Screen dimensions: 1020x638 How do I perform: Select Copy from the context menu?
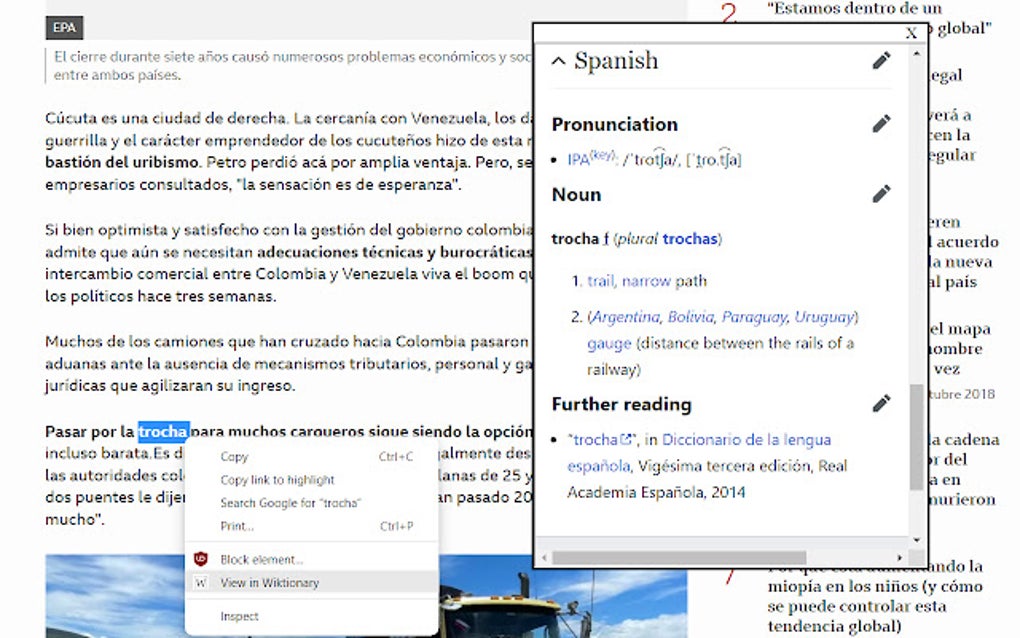(x=234, y=454)
